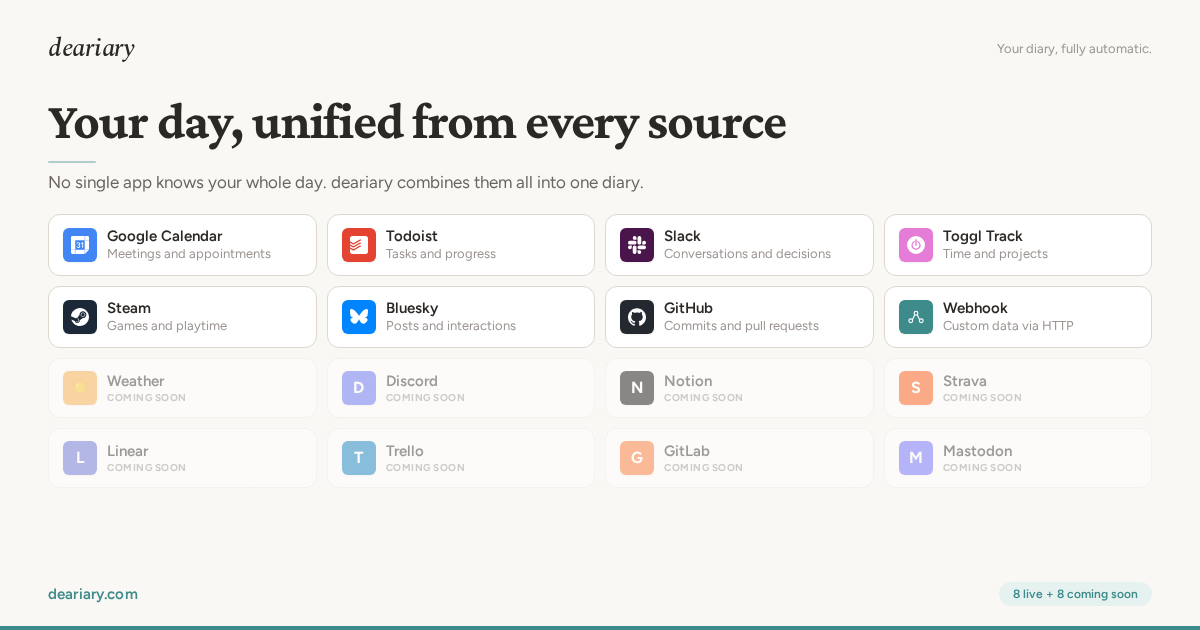
Task: Click the Notion icon
Action: click(x=637, y=388)
